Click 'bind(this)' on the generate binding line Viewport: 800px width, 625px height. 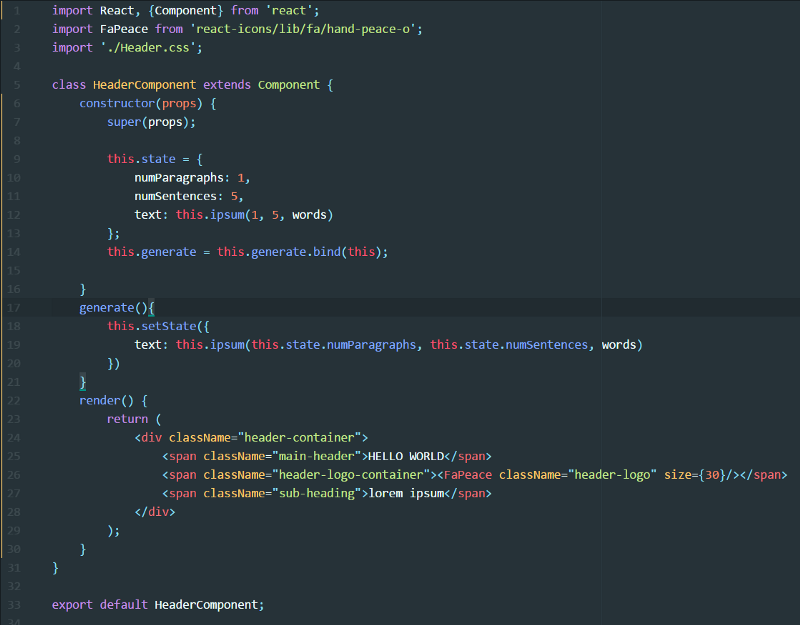pyautogui.click(x=347, y=252)
